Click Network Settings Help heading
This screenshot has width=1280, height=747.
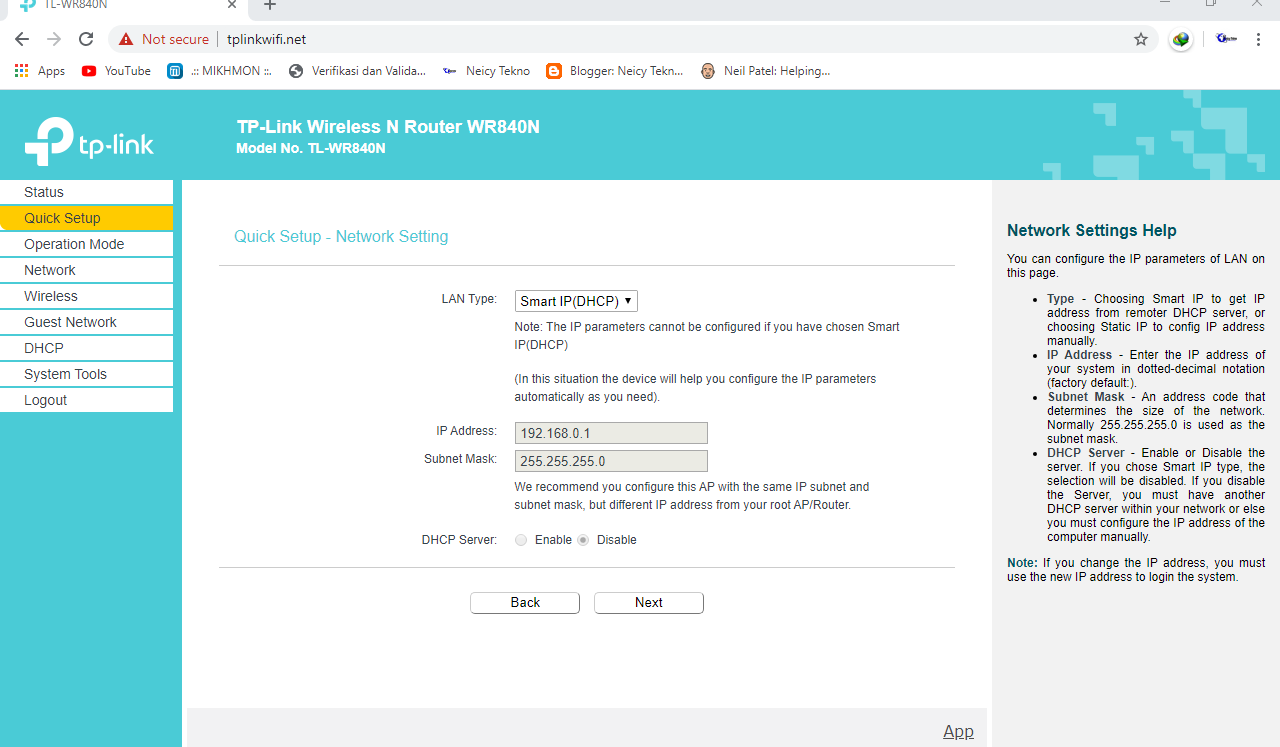tap(1092, 231)
